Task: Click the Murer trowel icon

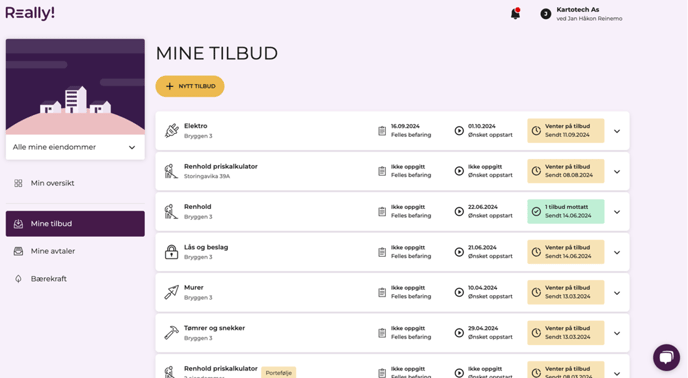Action: (172, 292)
